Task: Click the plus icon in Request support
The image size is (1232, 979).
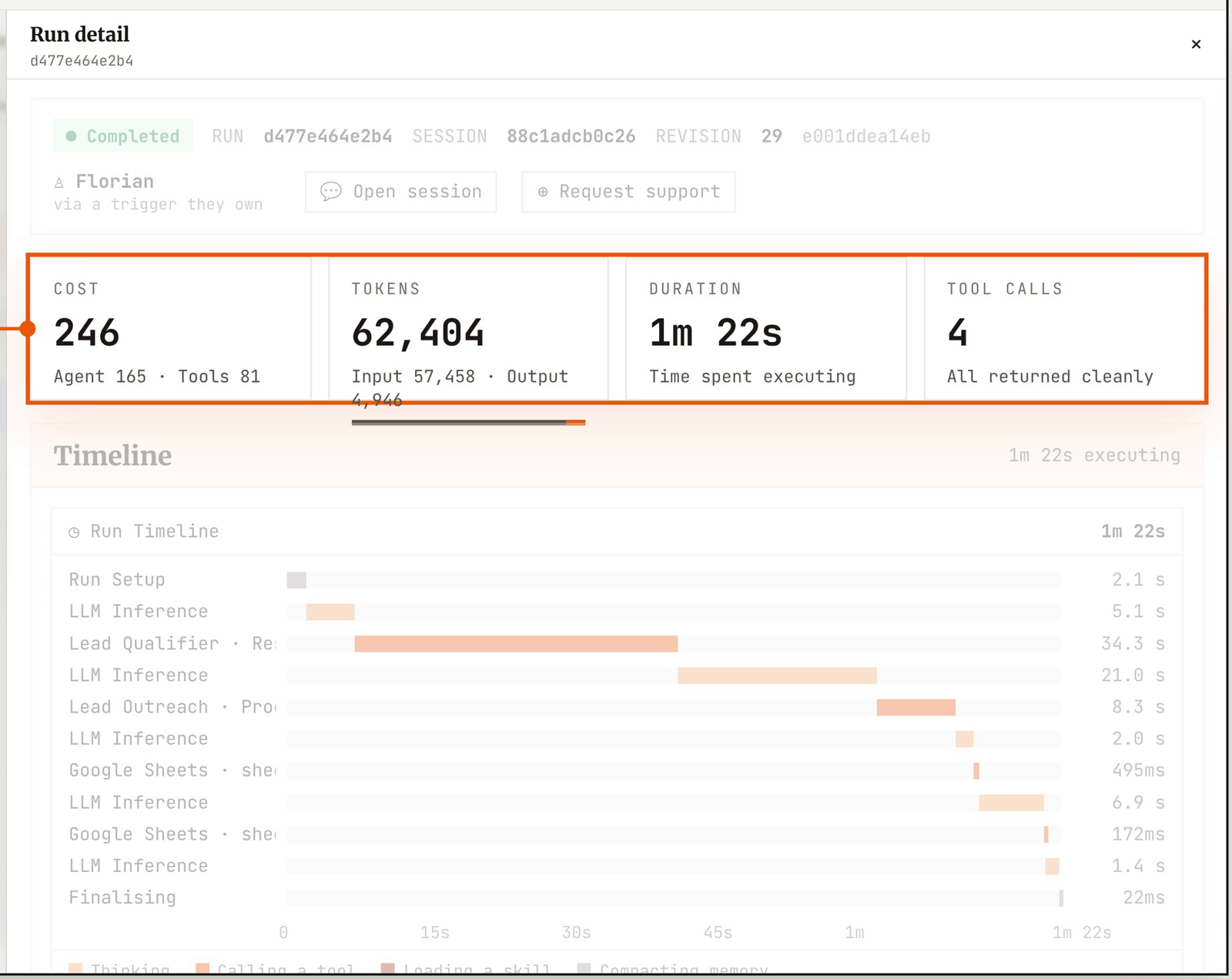Action: [x=543, y=192]
